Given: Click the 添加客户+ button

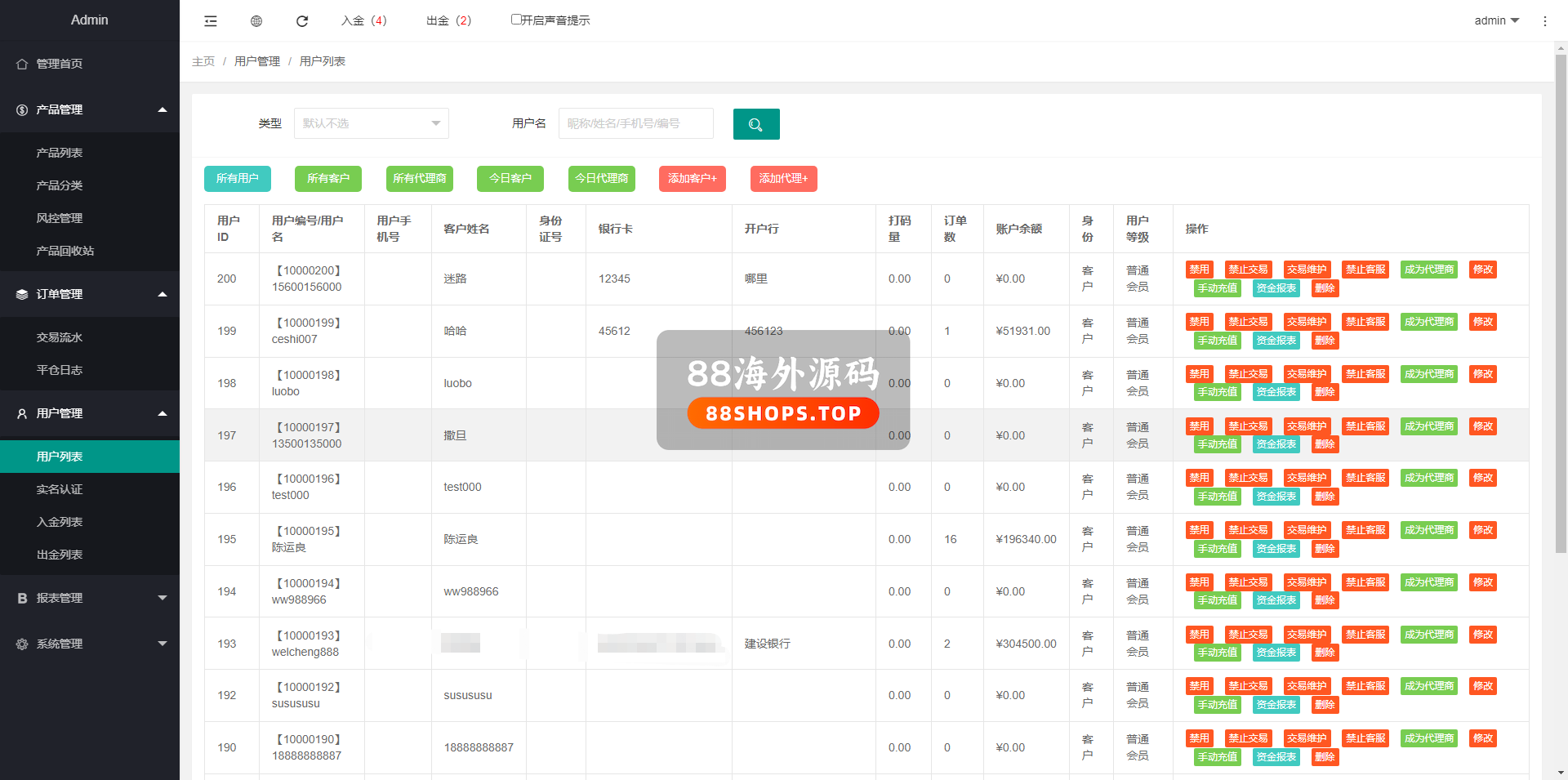Looking at the screenshot, I should (692, 178).
